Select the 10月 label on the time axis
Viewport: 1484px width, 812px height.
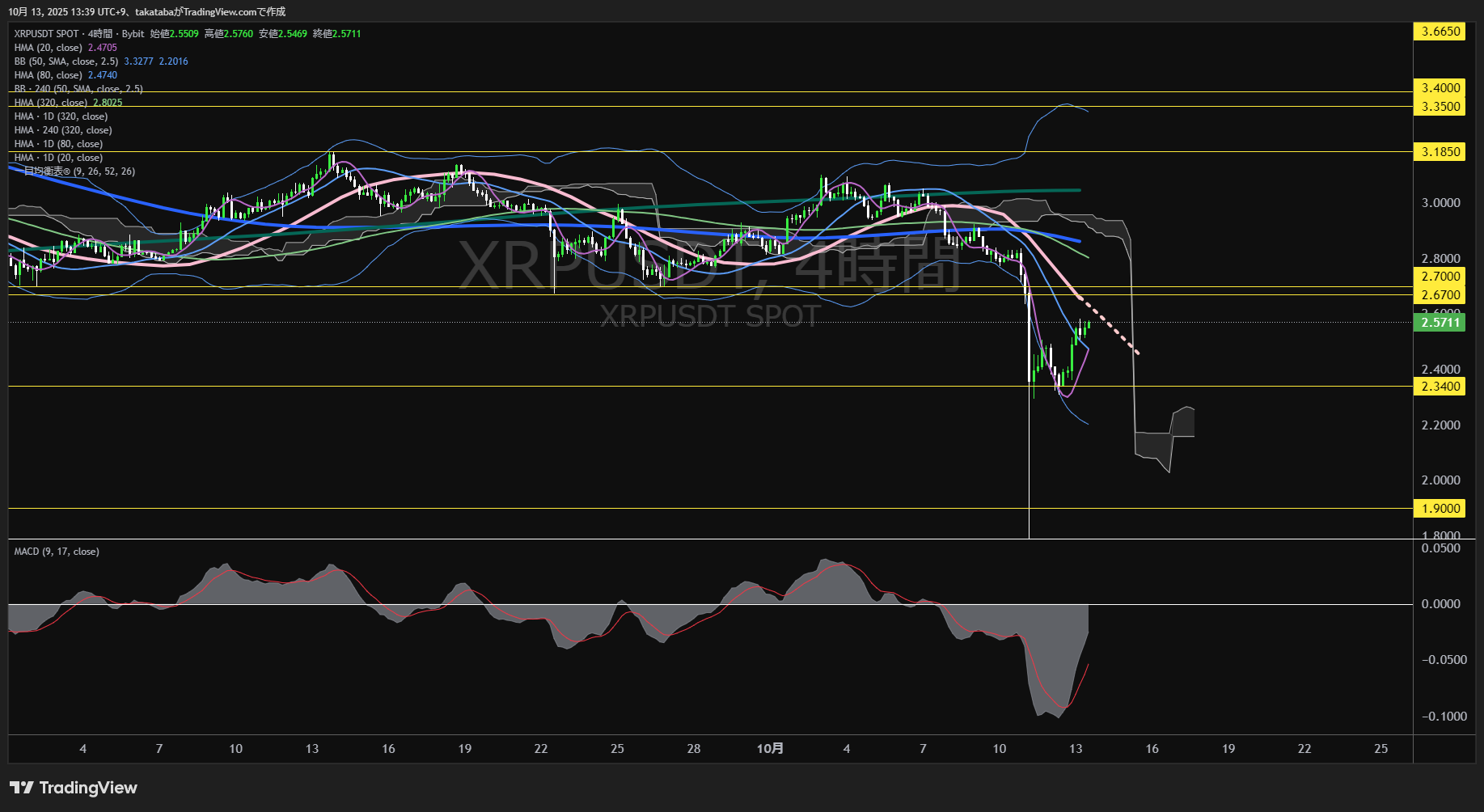(770, 749)
